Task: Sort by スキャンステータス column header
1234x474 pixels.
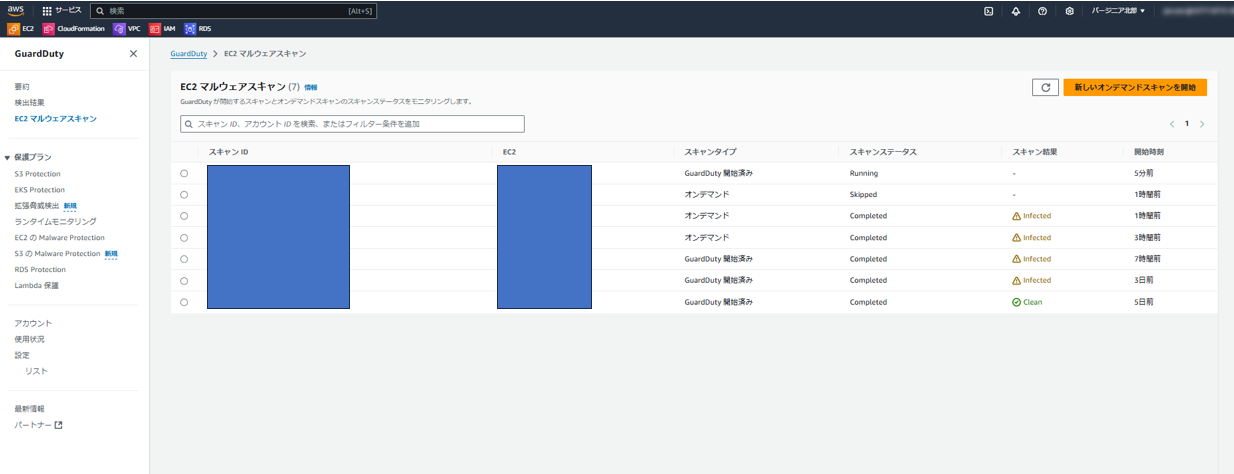Action: click(883, 152)
